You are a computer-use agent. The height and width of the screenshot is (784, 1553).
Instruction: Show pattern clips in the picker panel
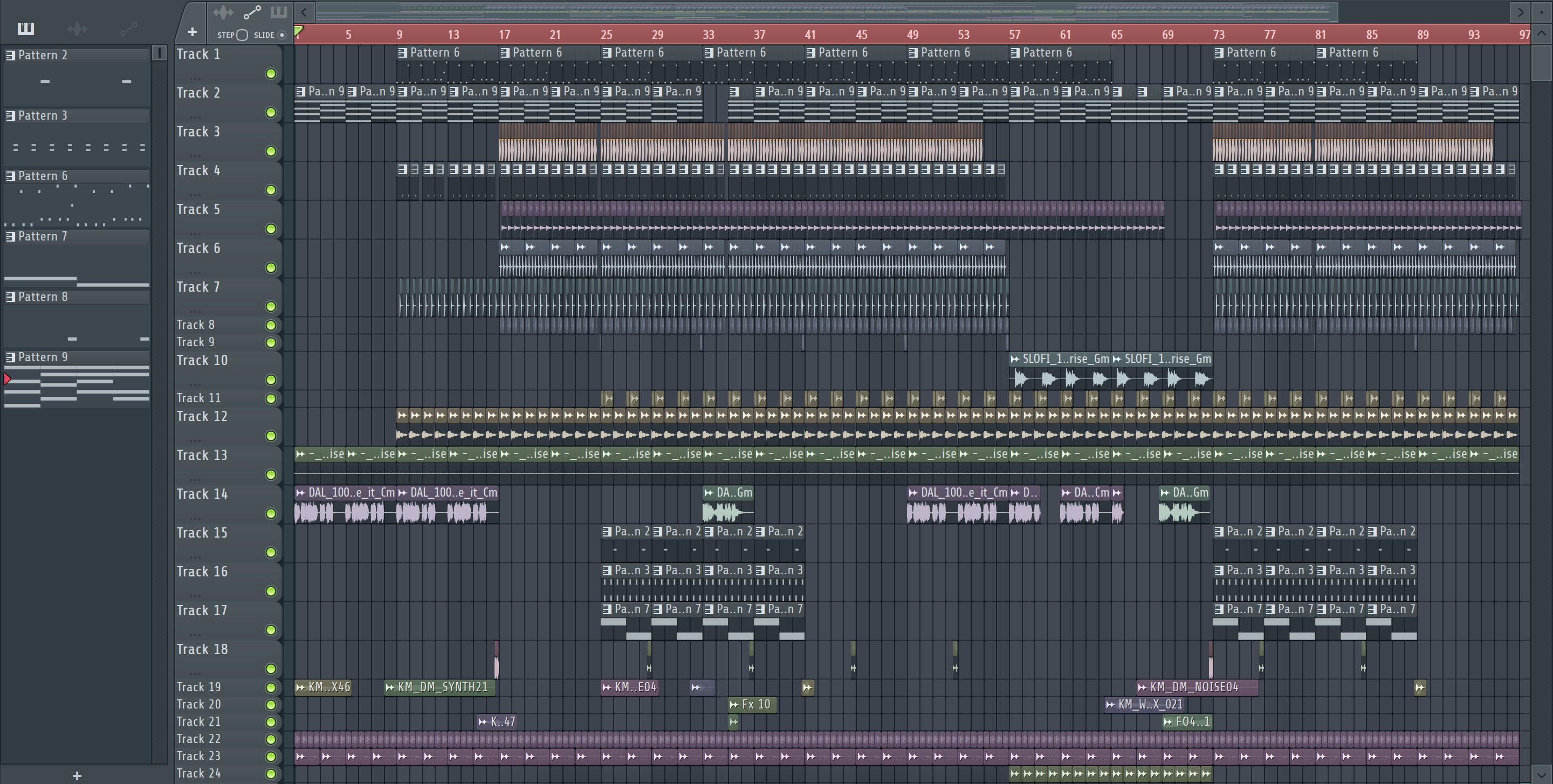(25, 29)
